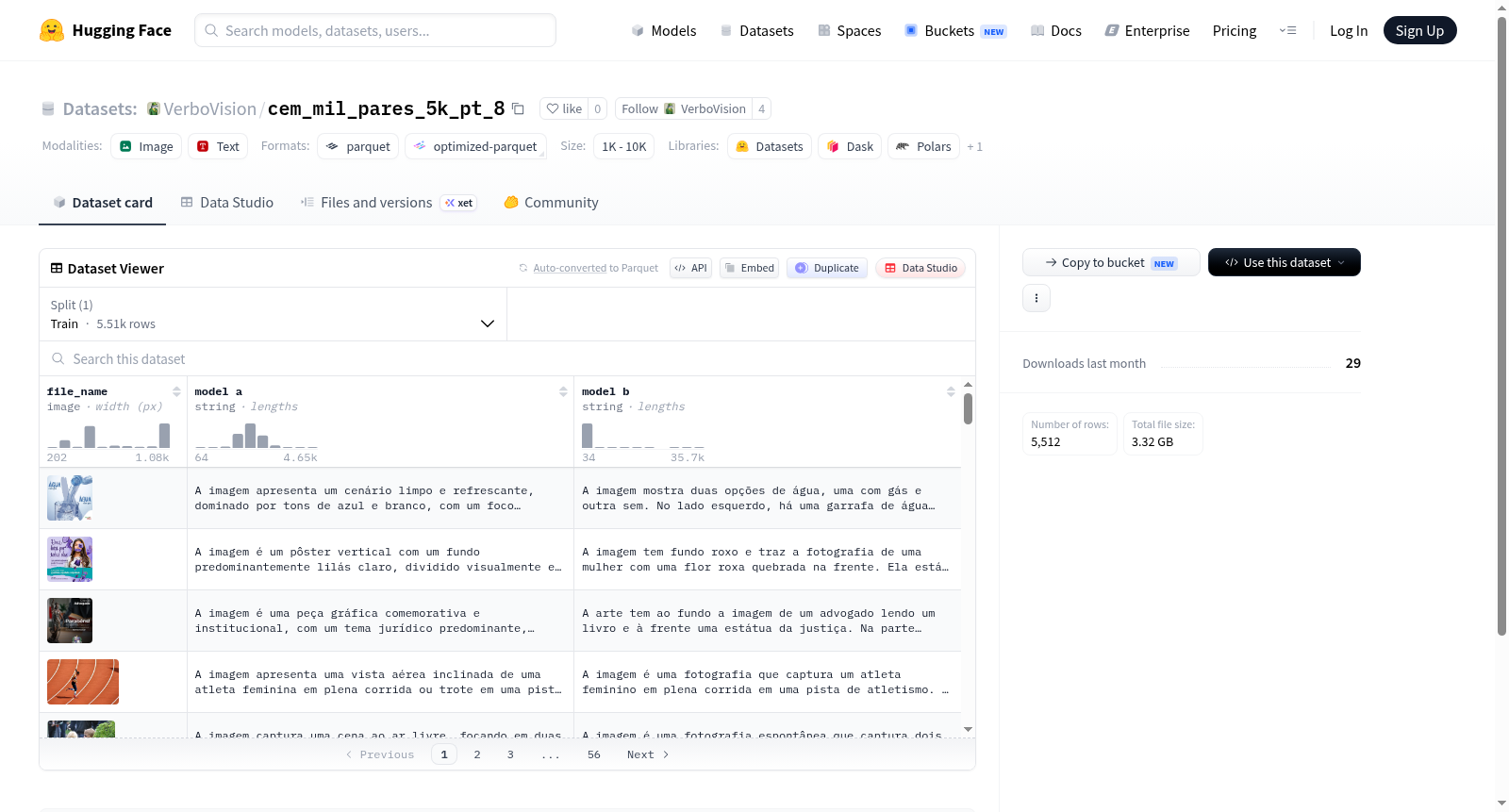Click the model_a lengths histogram
The image size is (1509, 812).
point(257,436)
